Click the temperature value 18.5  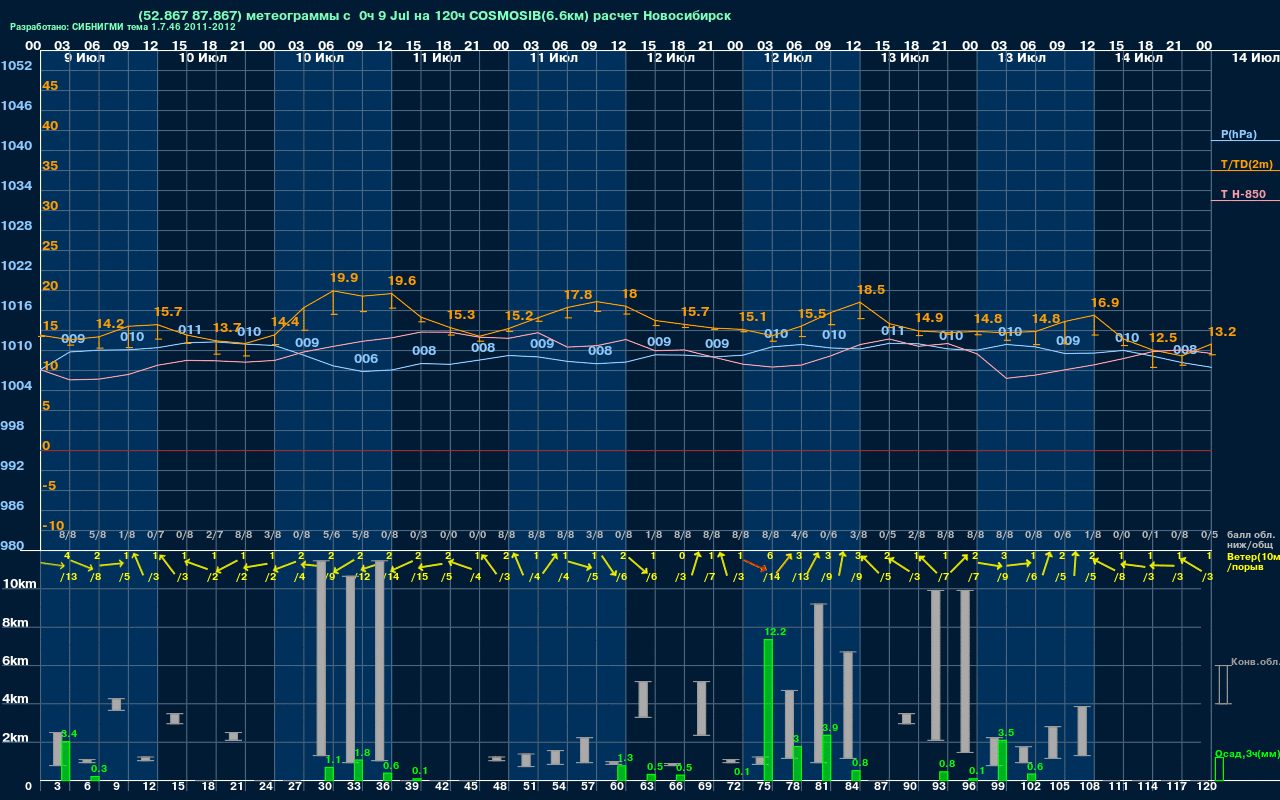coord(871,290)
